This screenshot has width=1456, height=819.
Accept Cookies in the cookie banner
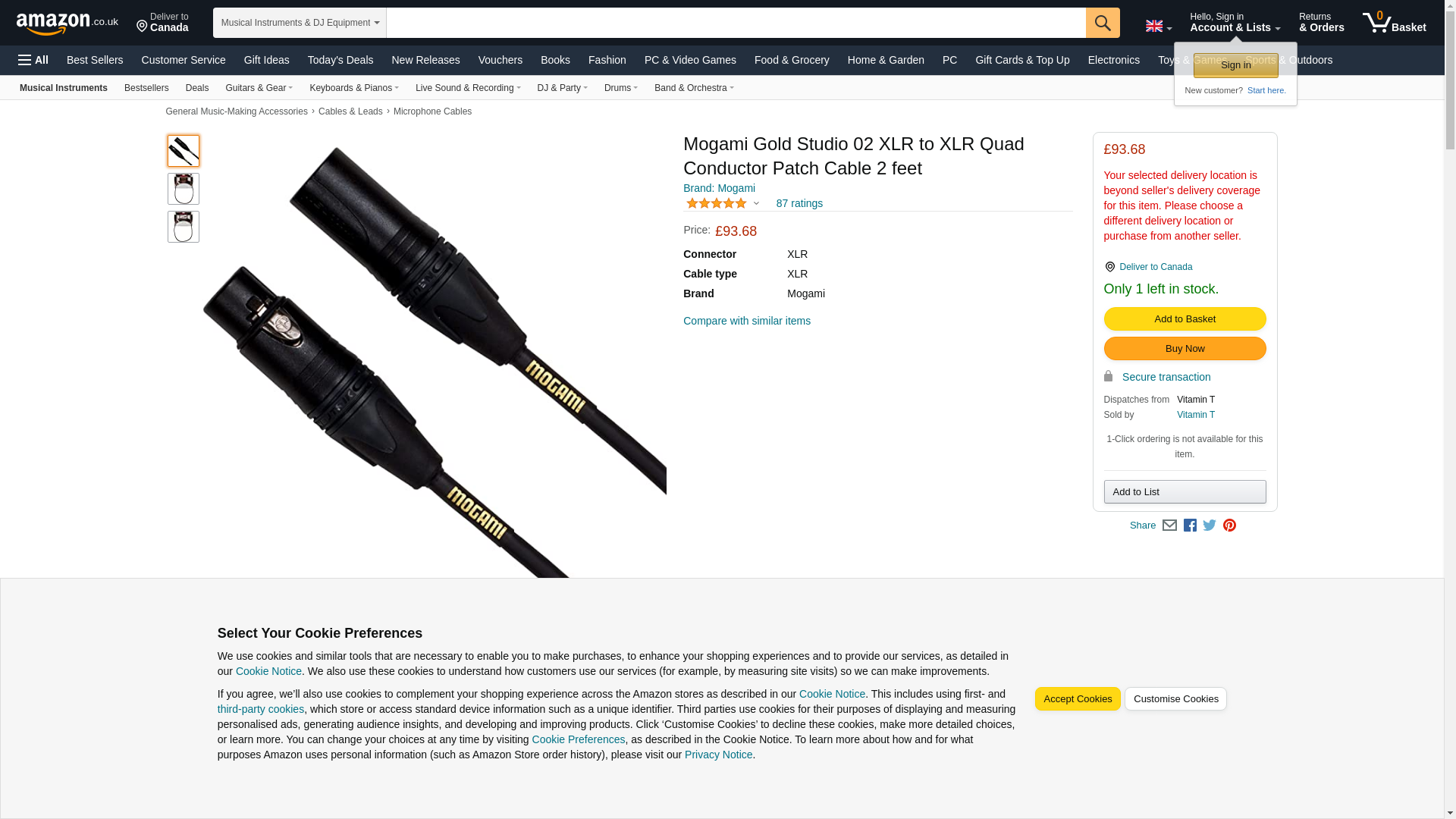point(1077,699)
